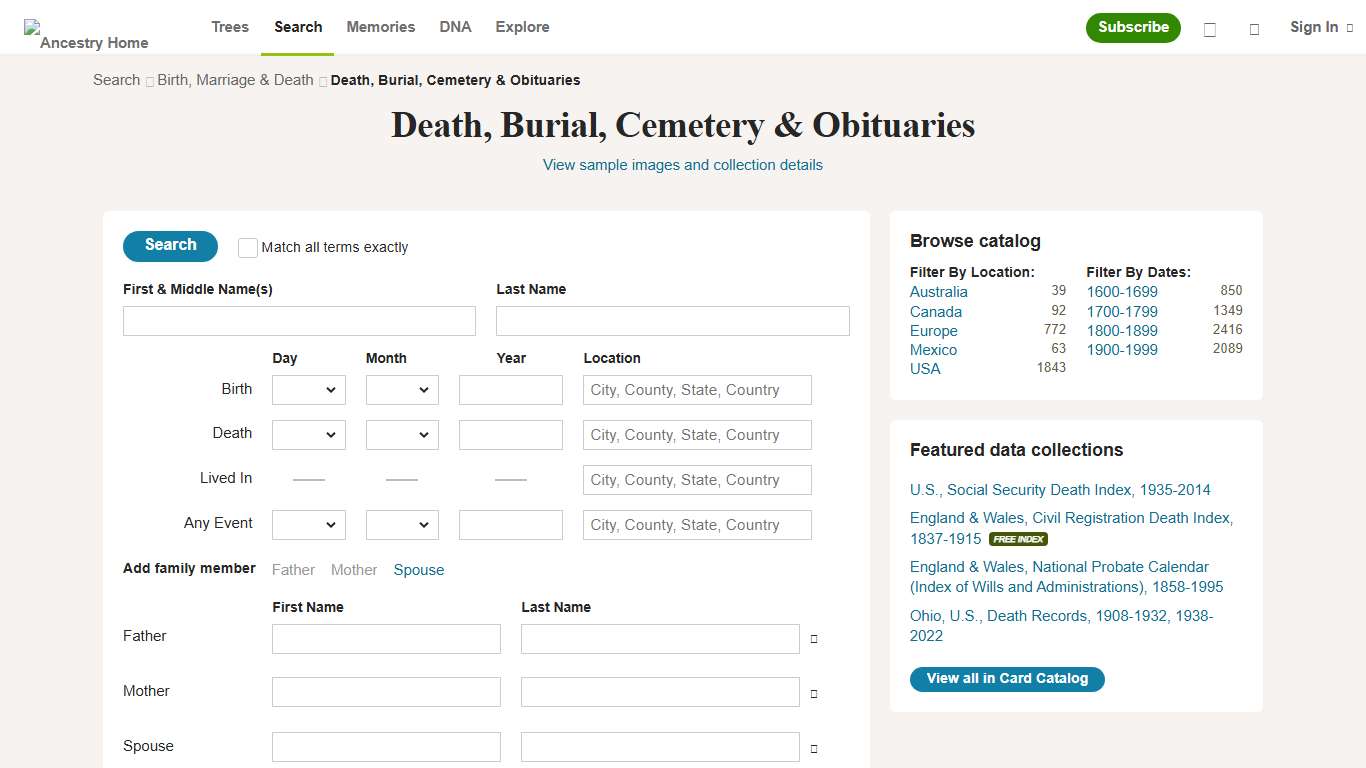Click the Subscribe button
Image resolution: width=1366 pixels, height=768 pixels.
pyautogui.click(x=1133, y=29)
